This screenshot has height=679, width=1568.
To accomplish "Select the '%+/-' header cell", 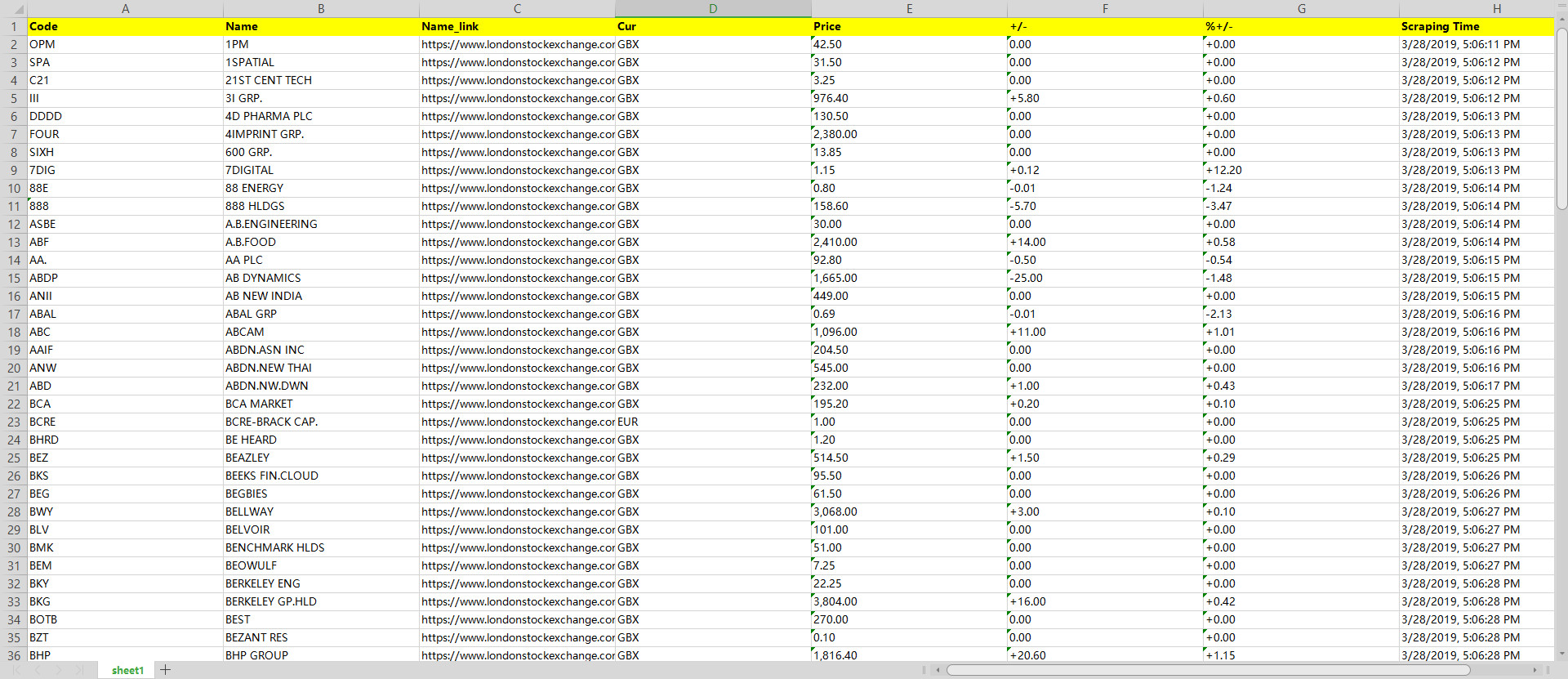I will 1301,26.
